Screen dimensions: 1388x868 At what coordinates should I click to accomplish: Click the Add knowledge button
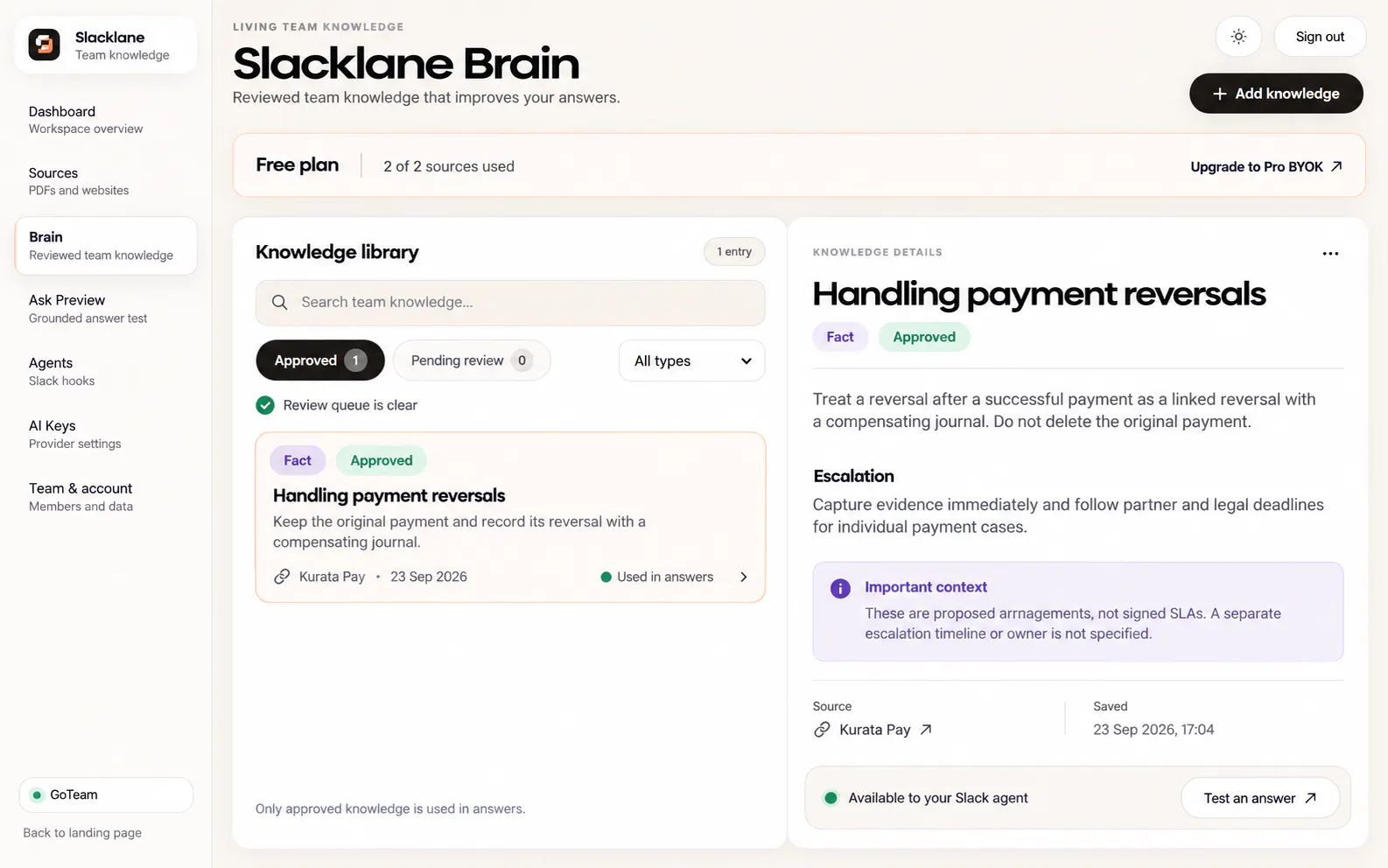click(x=1276, y=94)
